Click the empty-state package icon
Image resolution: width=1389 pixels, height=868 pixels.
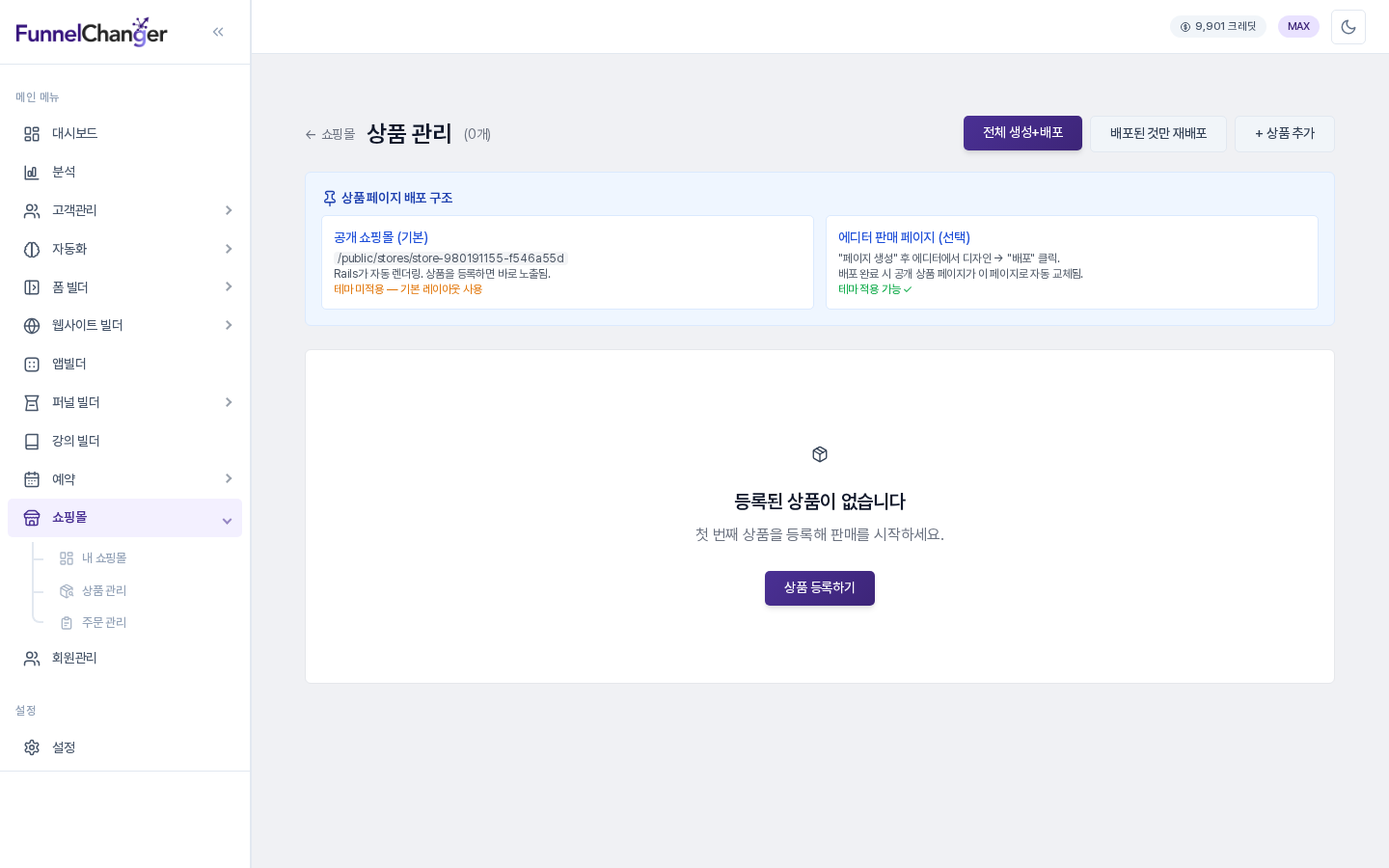click(820, 454)
